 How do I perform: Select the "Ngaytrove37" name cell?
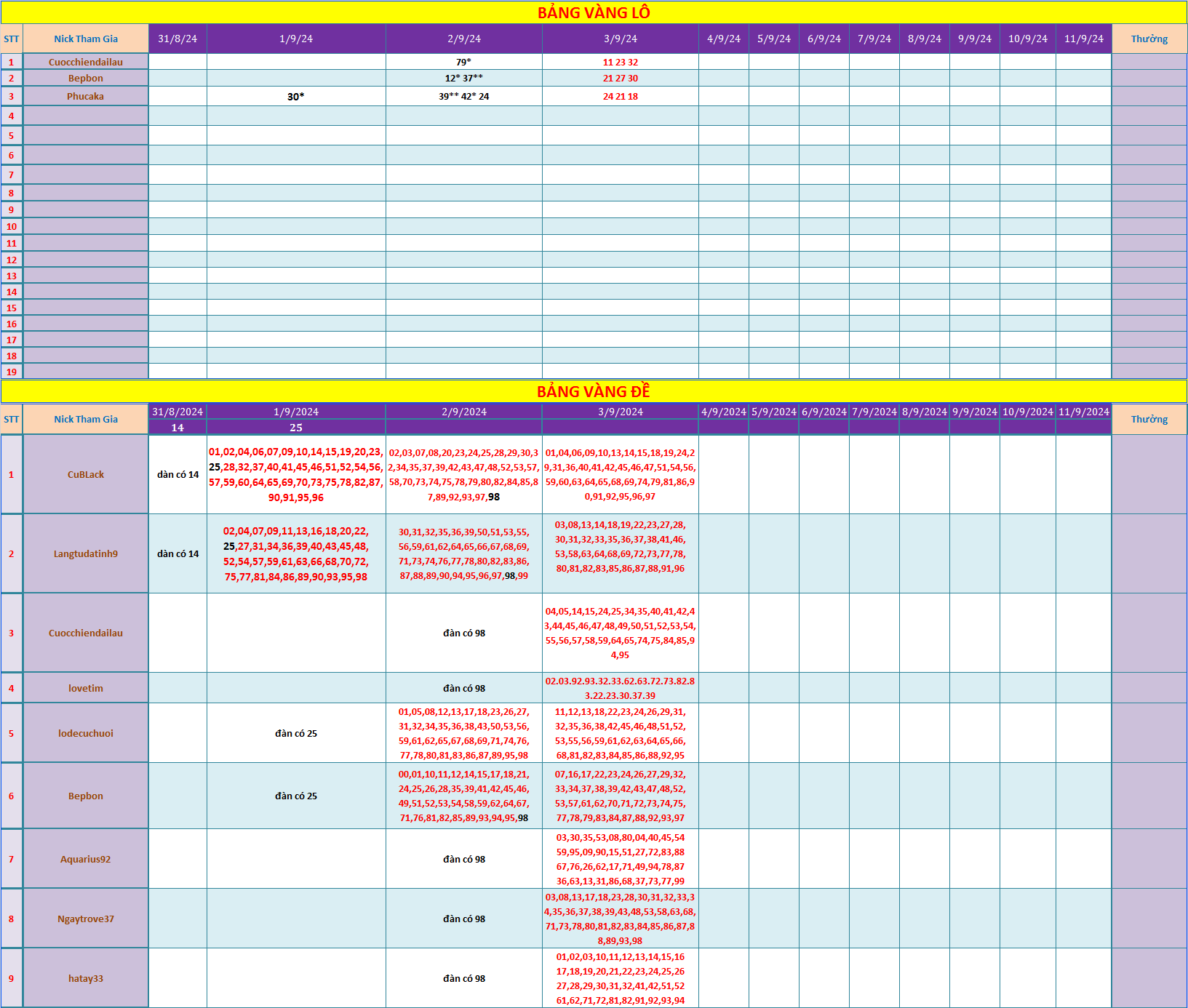click(86, 919)
